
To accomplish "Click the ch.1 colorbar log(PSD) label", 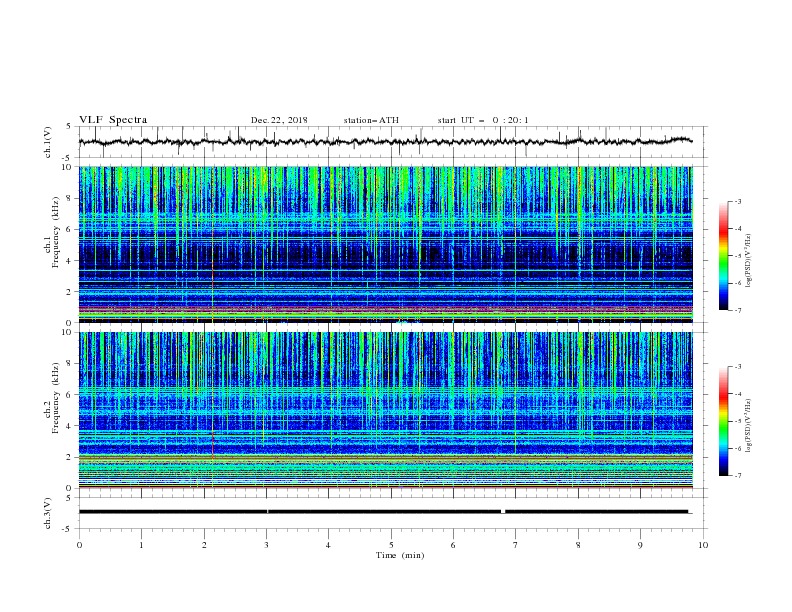I will (x=749, y=261).
